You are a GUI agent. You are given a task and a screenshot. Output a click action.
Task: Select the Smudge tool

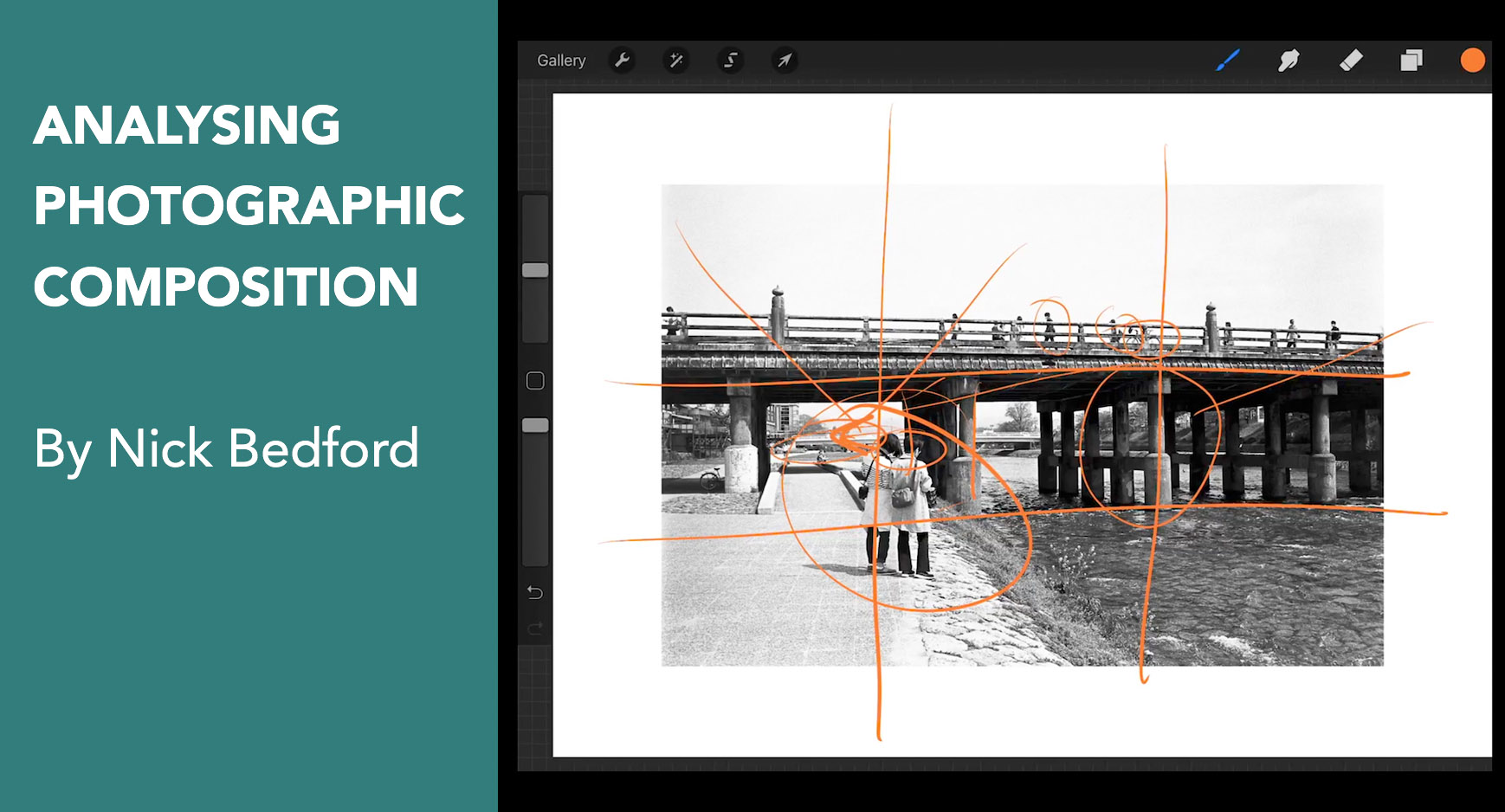pos(1289,60)
